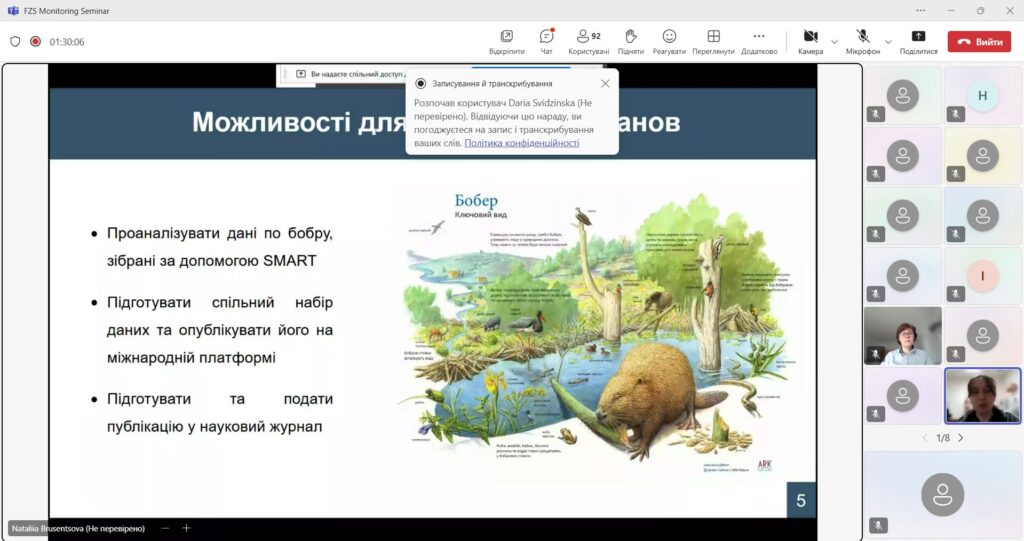The height and width of the screenshot is (541, 1024).
Task: Click the Teams app logo icon
Action: pos(12,10)
